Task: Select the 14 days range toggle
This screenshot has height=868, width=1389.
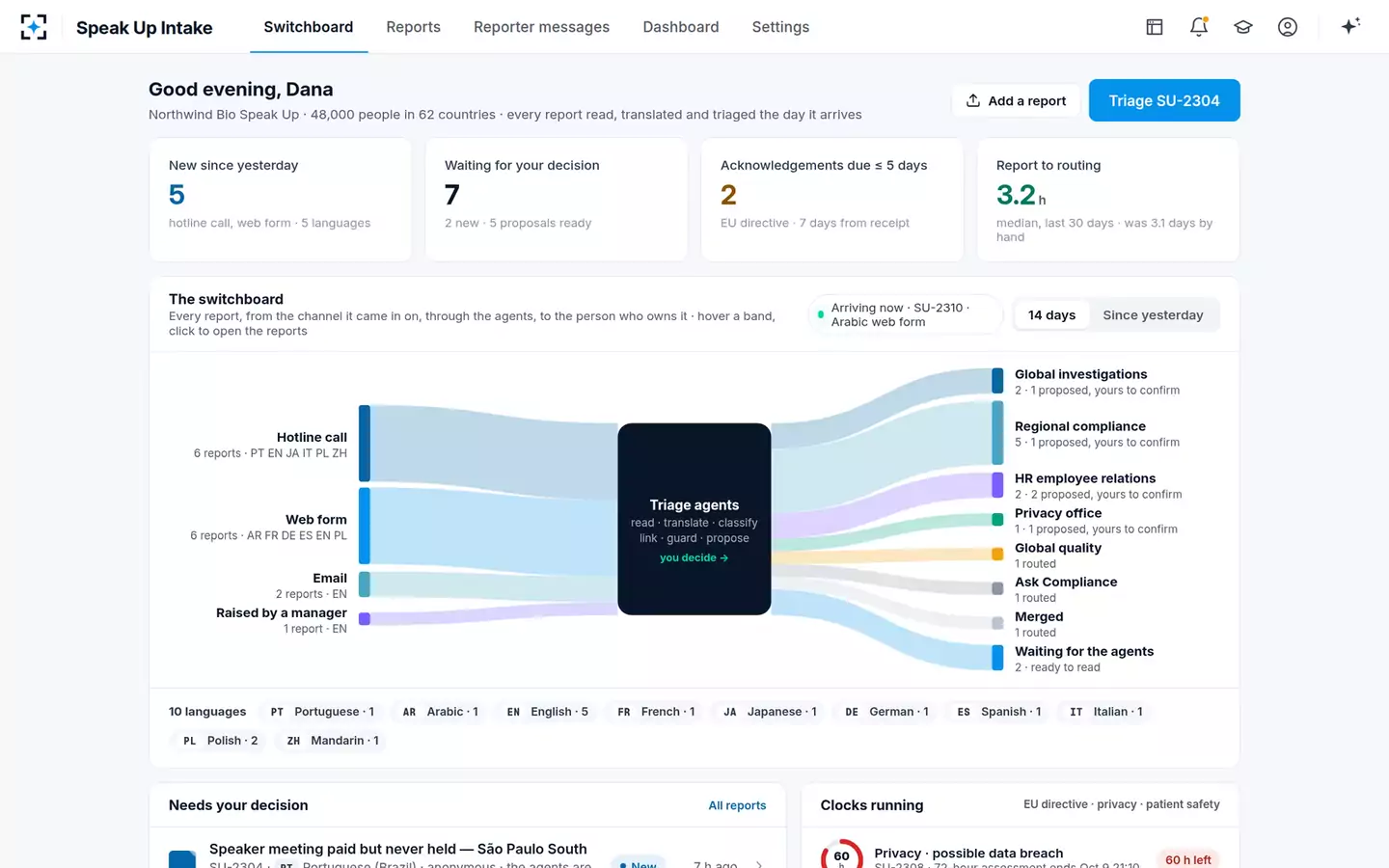Action: pos(1051,315)
